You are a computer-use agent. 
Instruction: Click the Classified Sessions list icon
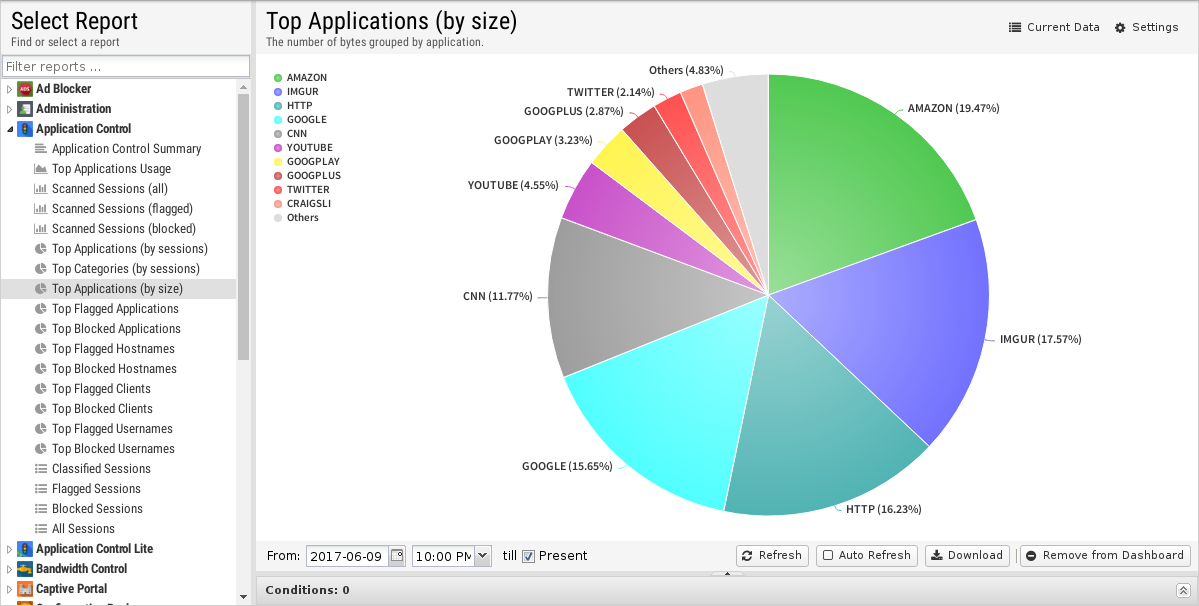click(x=41, y=468)
